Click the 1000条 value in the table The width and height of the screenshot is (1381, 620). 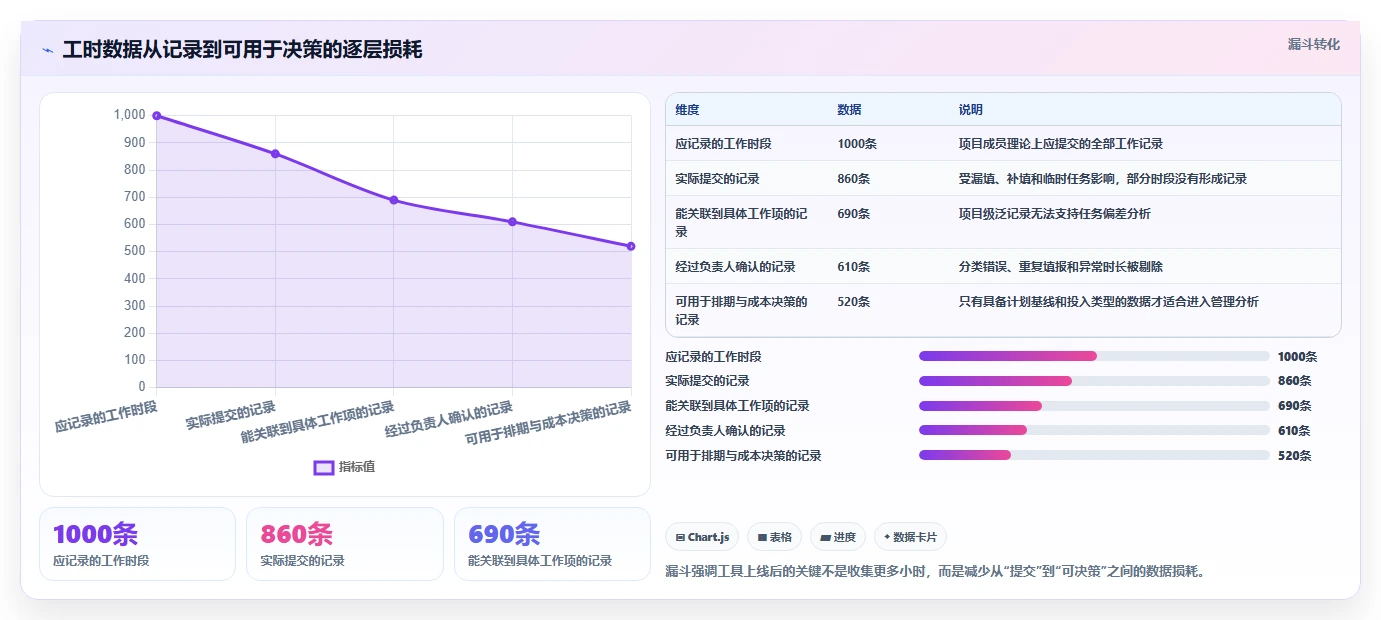[857, 144]
